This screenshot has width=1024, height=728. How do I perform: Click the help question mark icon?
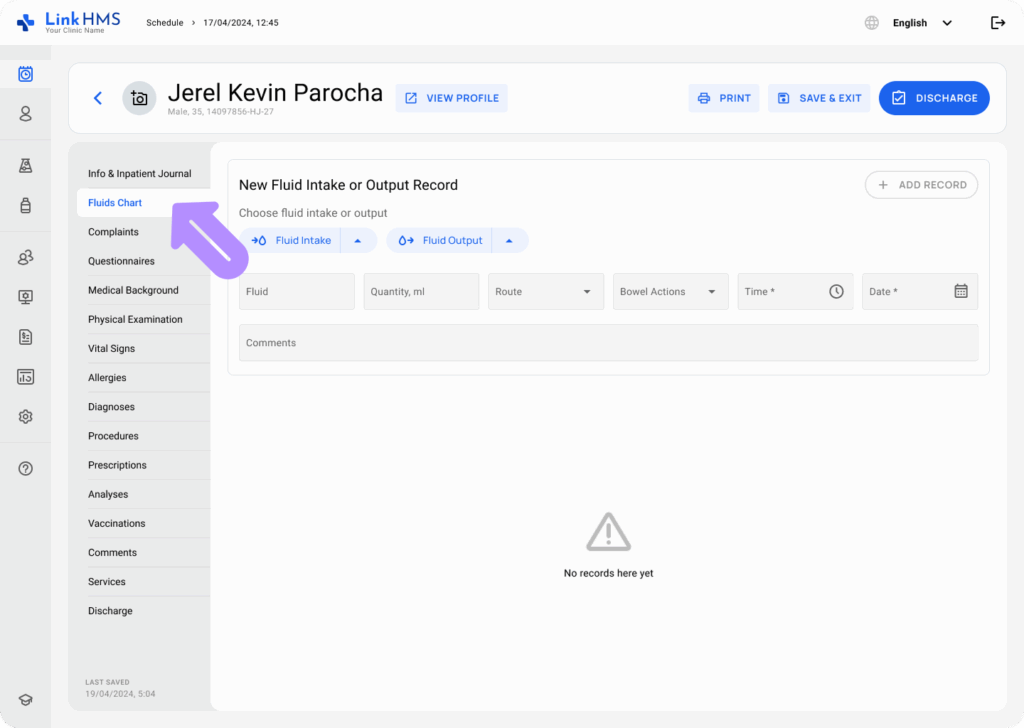point(26,469)
